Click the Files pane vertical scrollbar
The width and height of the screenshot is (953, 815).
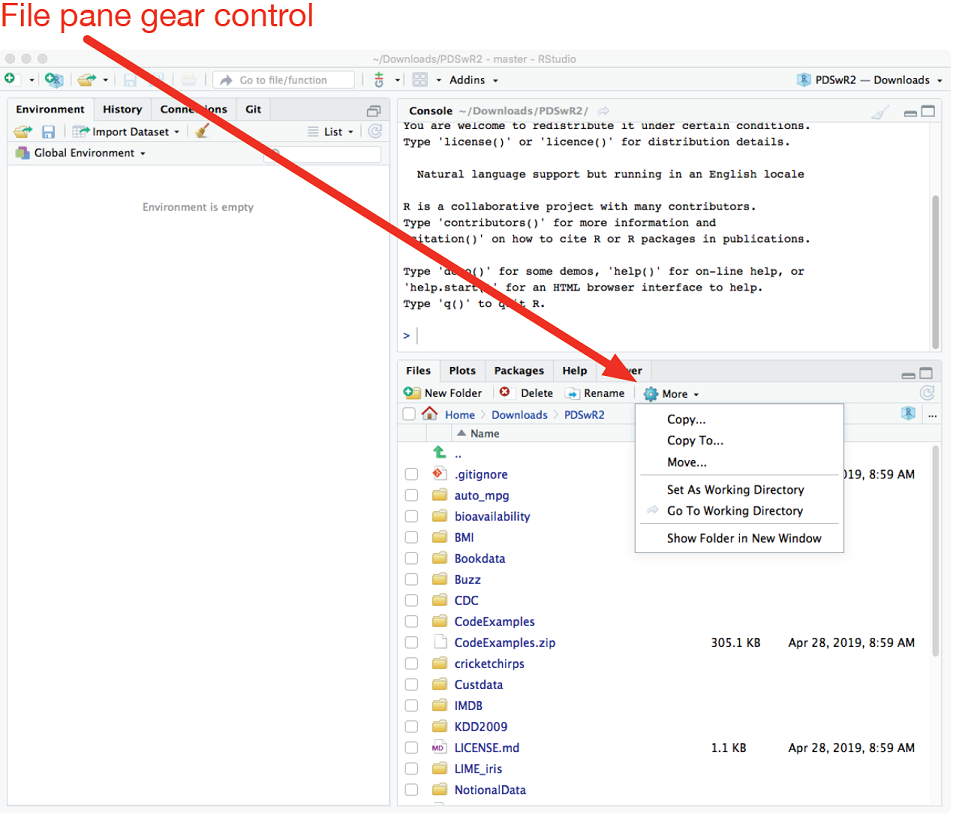click(x=935, y=550)
